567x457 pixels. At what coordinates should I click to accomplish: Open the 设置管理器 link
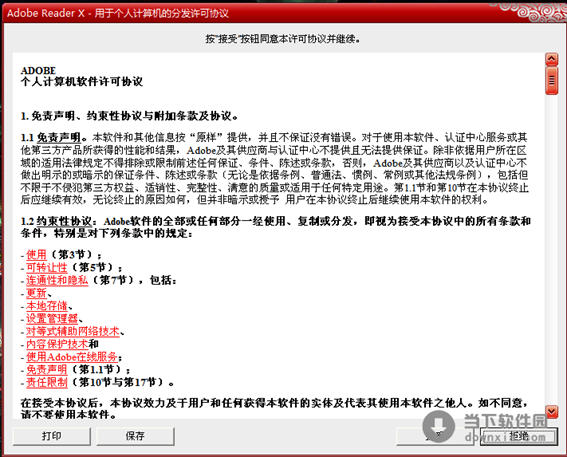point(52,319)
